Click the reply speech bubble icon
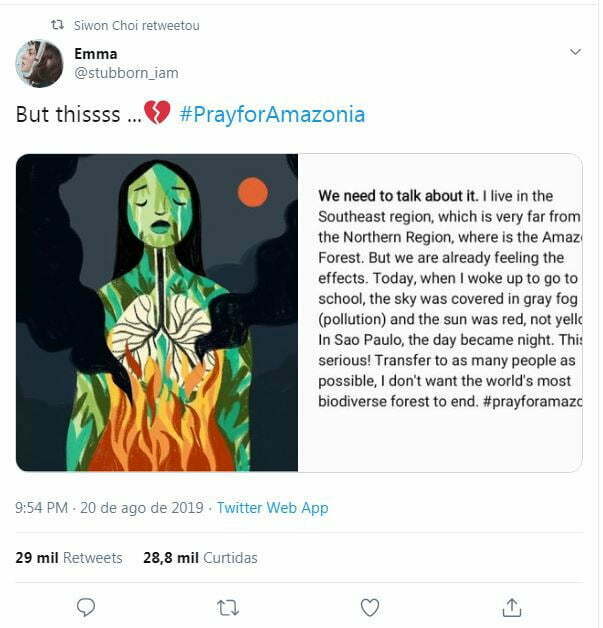 [86, 606]
